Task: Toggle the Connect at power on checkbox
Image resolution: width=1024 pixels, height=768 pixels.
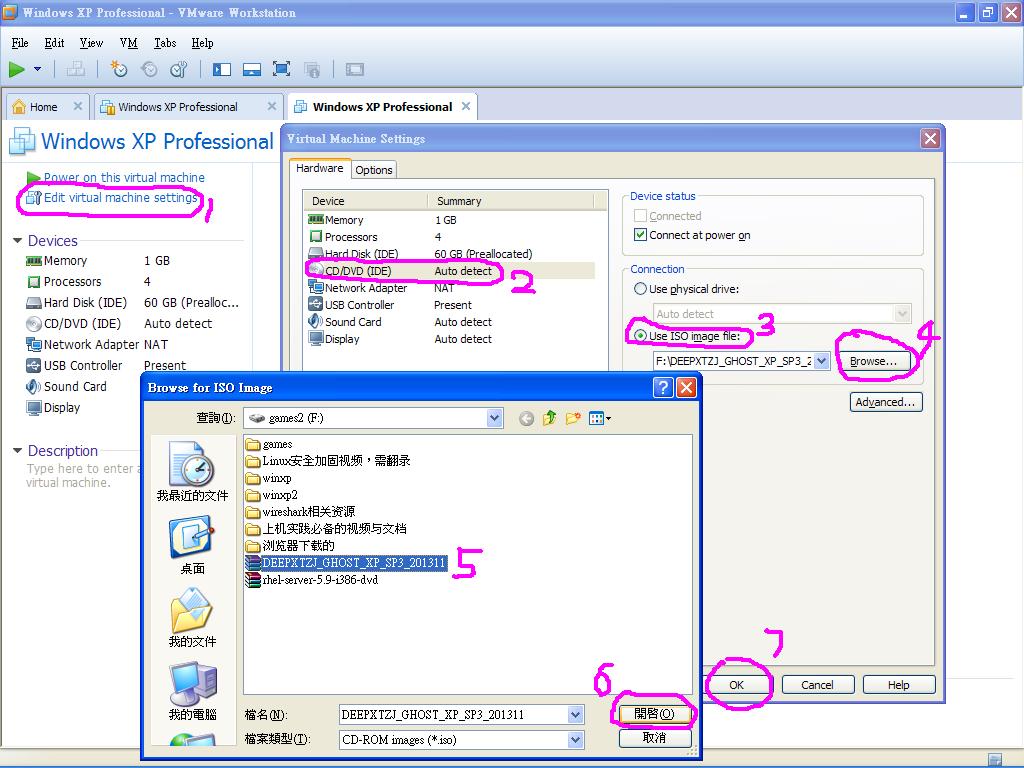Action: point(641,235)
